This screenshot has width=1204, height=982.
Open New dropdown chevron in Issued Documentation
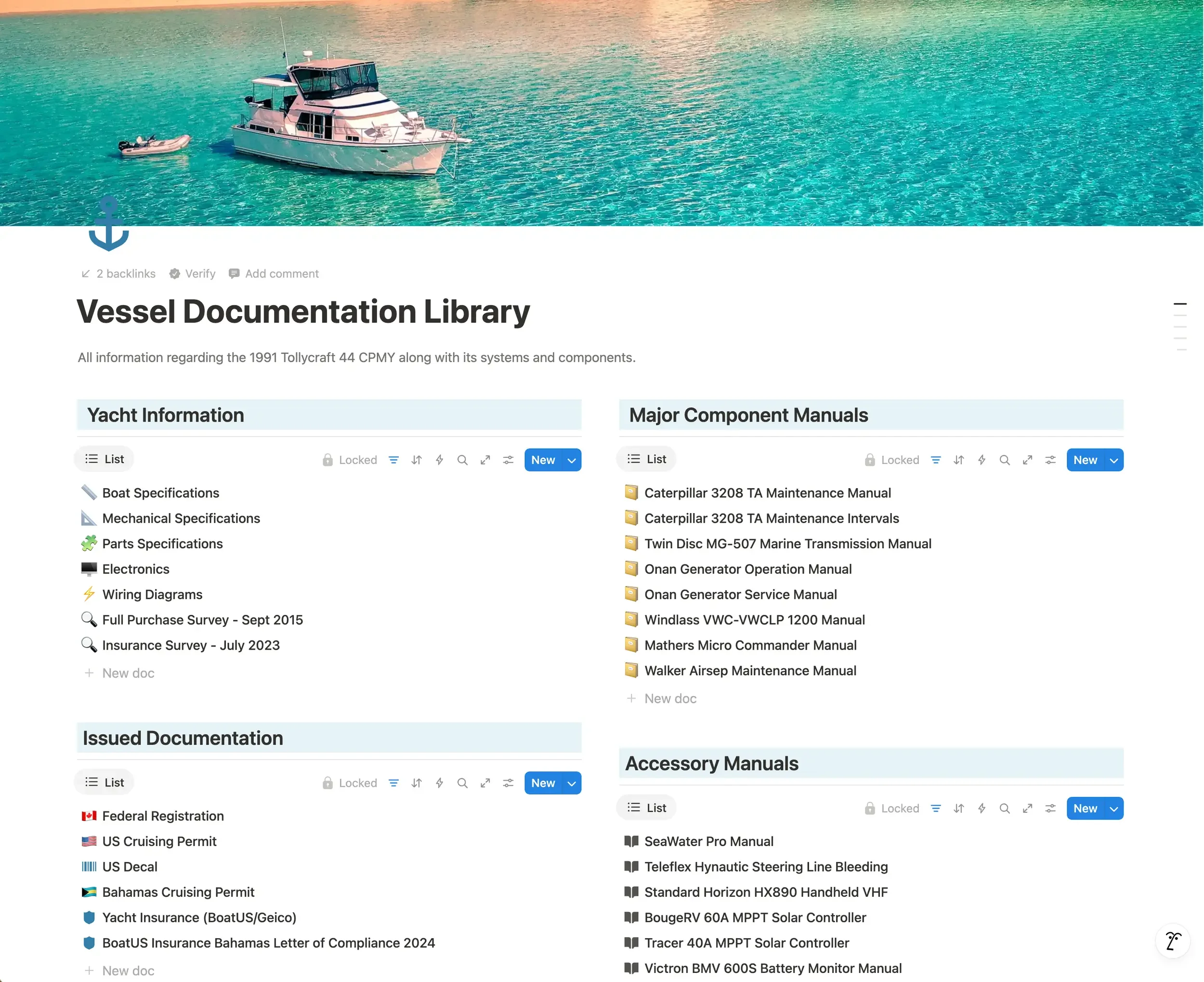point(572,783)
